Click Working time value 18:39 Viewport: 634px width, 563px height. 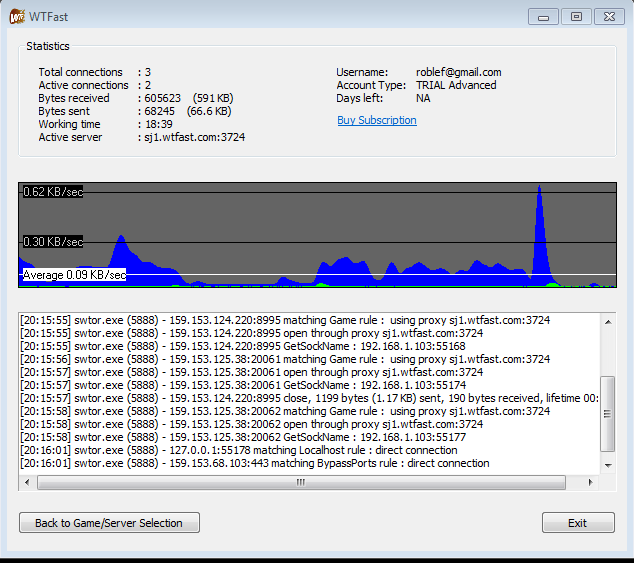click(159, 124)
